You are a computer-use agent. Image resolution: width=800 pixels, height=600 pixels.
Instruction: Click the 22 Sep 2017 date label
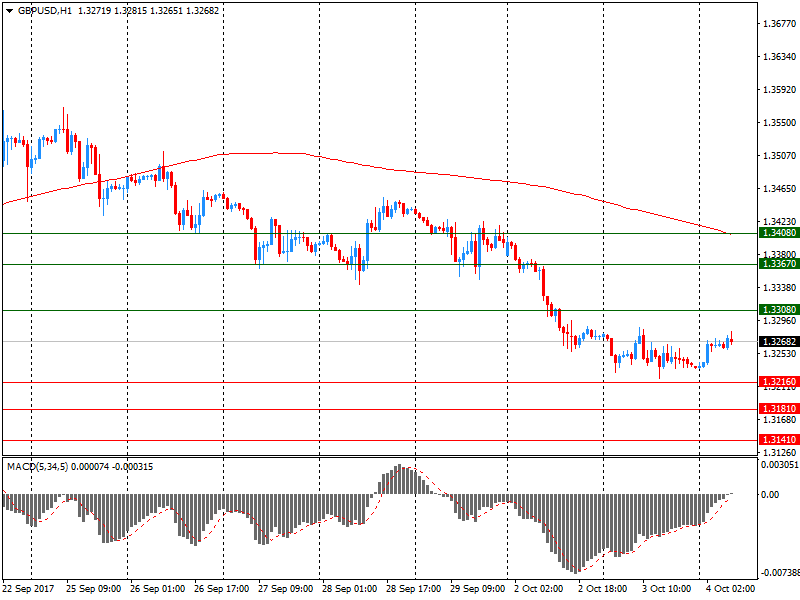[29, 589]
